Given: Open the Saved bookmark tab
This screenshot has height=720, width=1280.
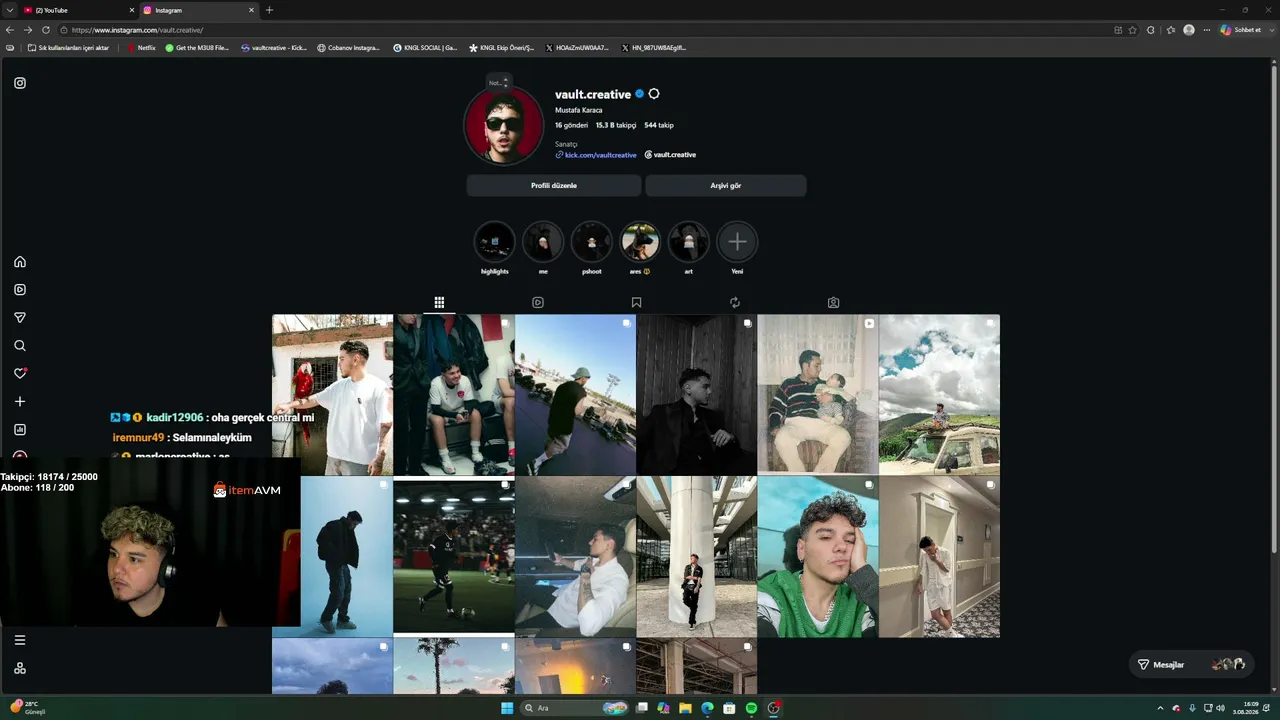Looking at the screenshot, I should pos(636,302).
